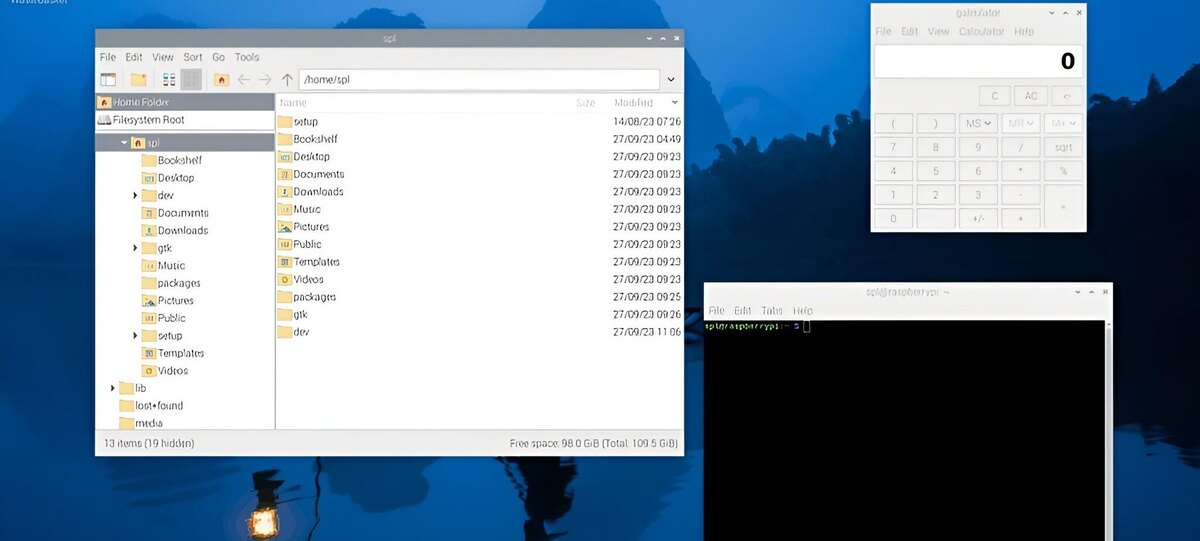Go back with the left arrow toolbar icon
1200x541 pixels.
coord(244,80)
